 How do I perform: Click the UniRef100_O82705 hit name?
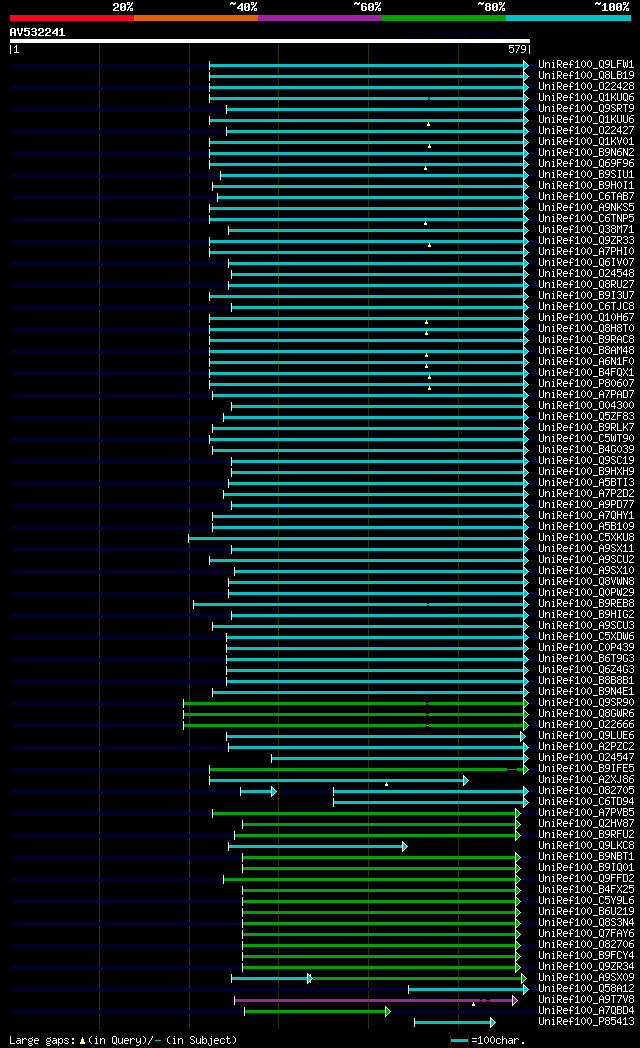pos(586,791)
